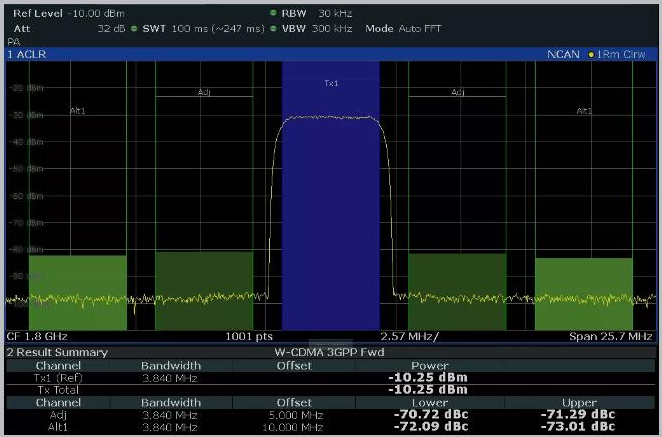Screen dimensions: 662x437
Task: Click the green dot beside SWT
Action: point(132,27)
